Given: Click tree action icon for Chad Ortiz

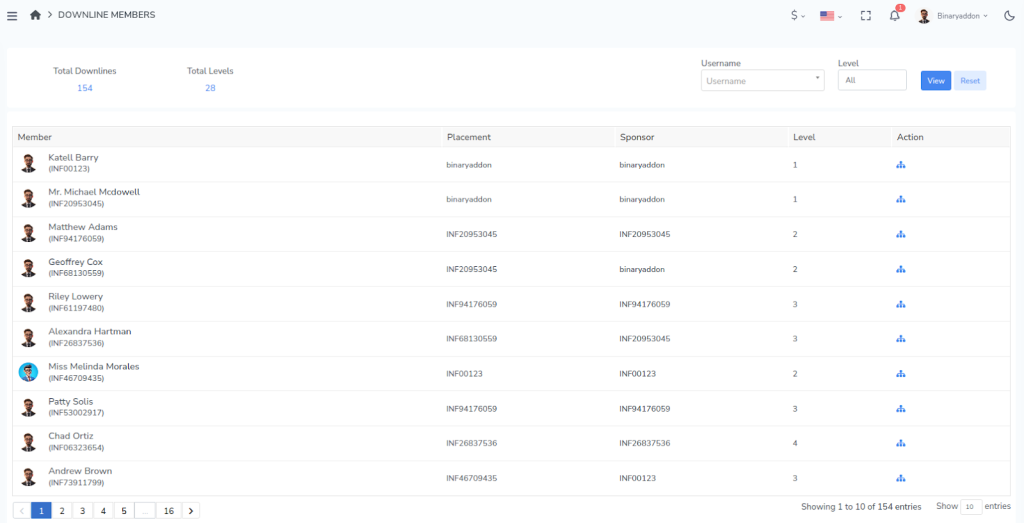Looking at the screenshot, I should [901, 443].
